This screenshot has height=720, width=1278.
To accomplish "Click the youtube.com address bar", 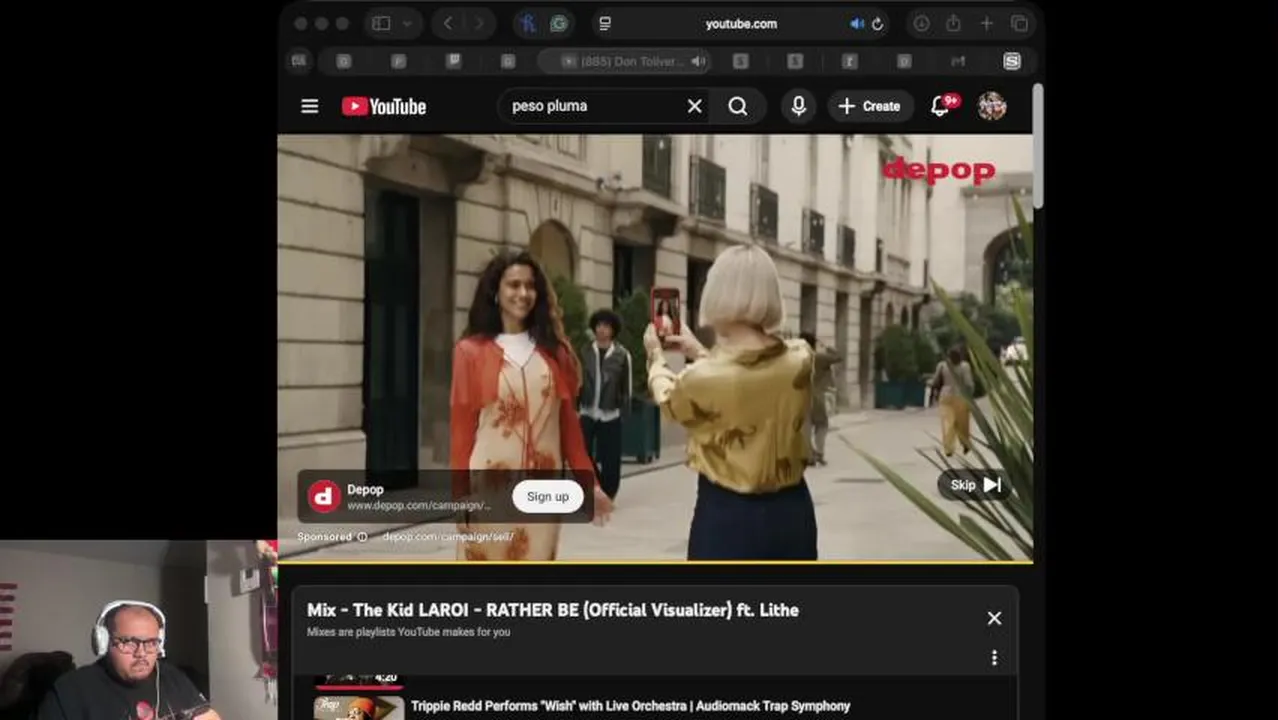I will (741, 24).
